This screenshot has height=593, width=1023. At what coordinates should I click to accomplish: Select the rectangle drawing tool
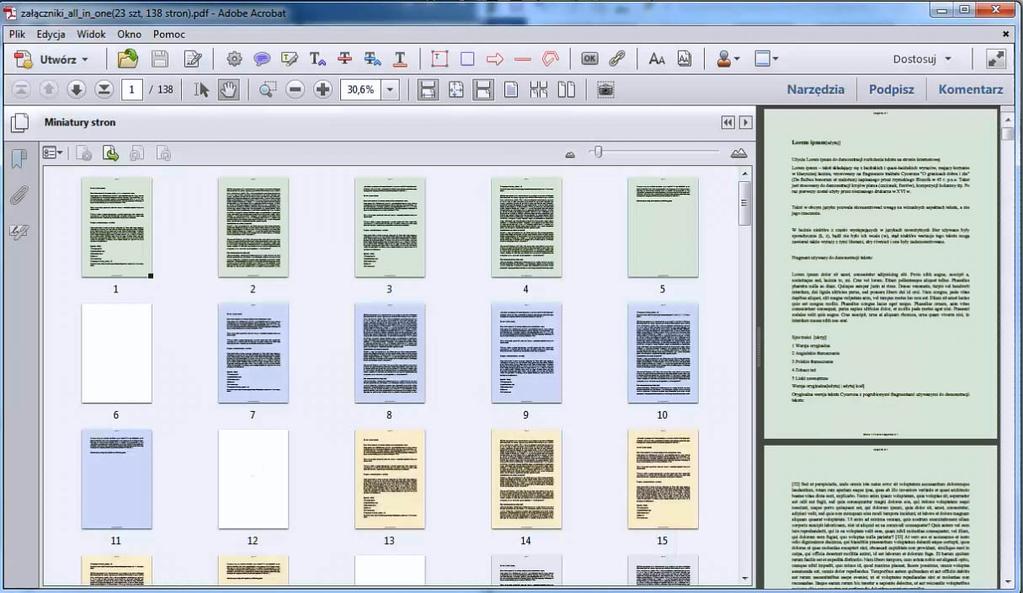(467, 59)
